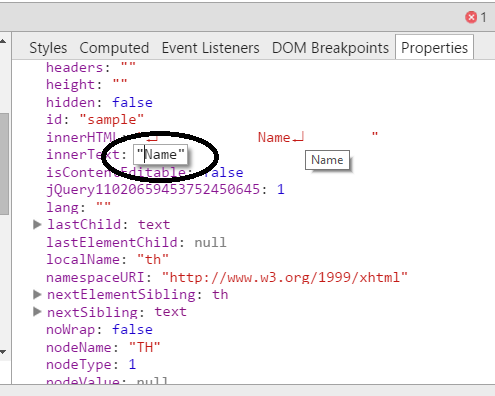Viewport: 495px width, 396px height.
Task: Switch to the Computed tab
Action: click(x=114, y=48)
